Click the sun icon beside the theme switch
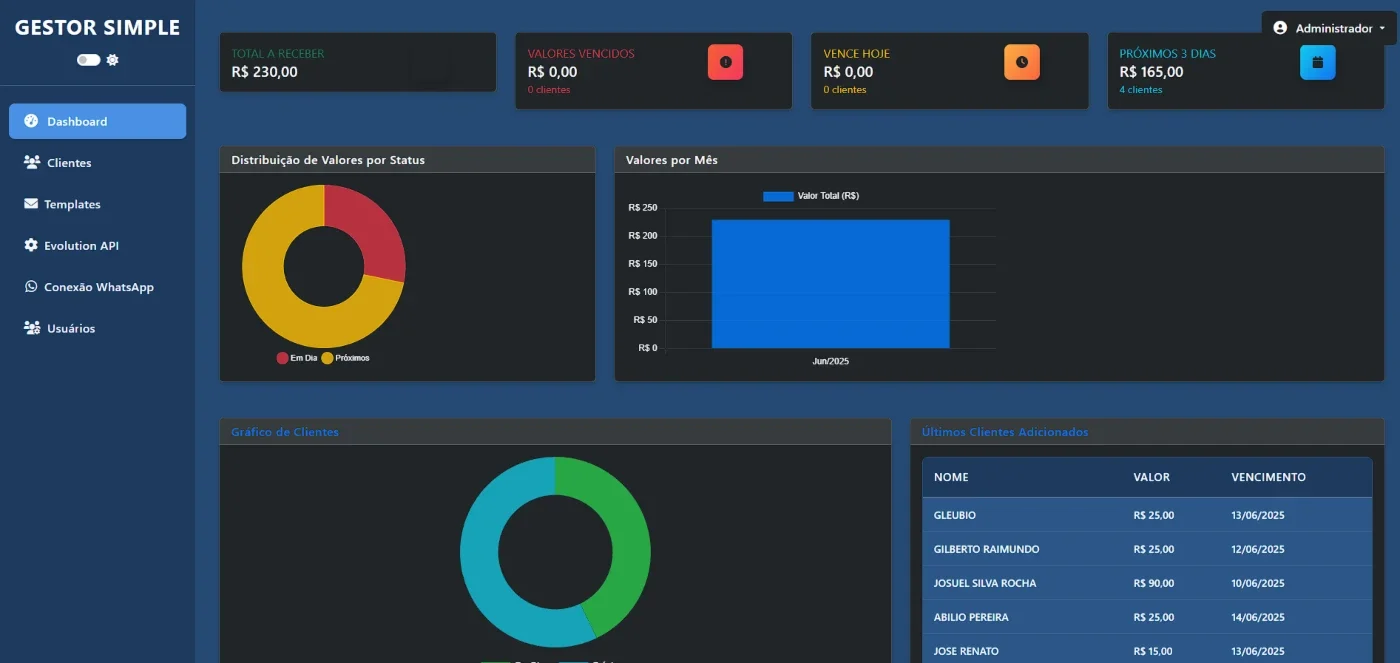Screen dimensions: 1400x663 pyautogui.click(x=113, y=60)
